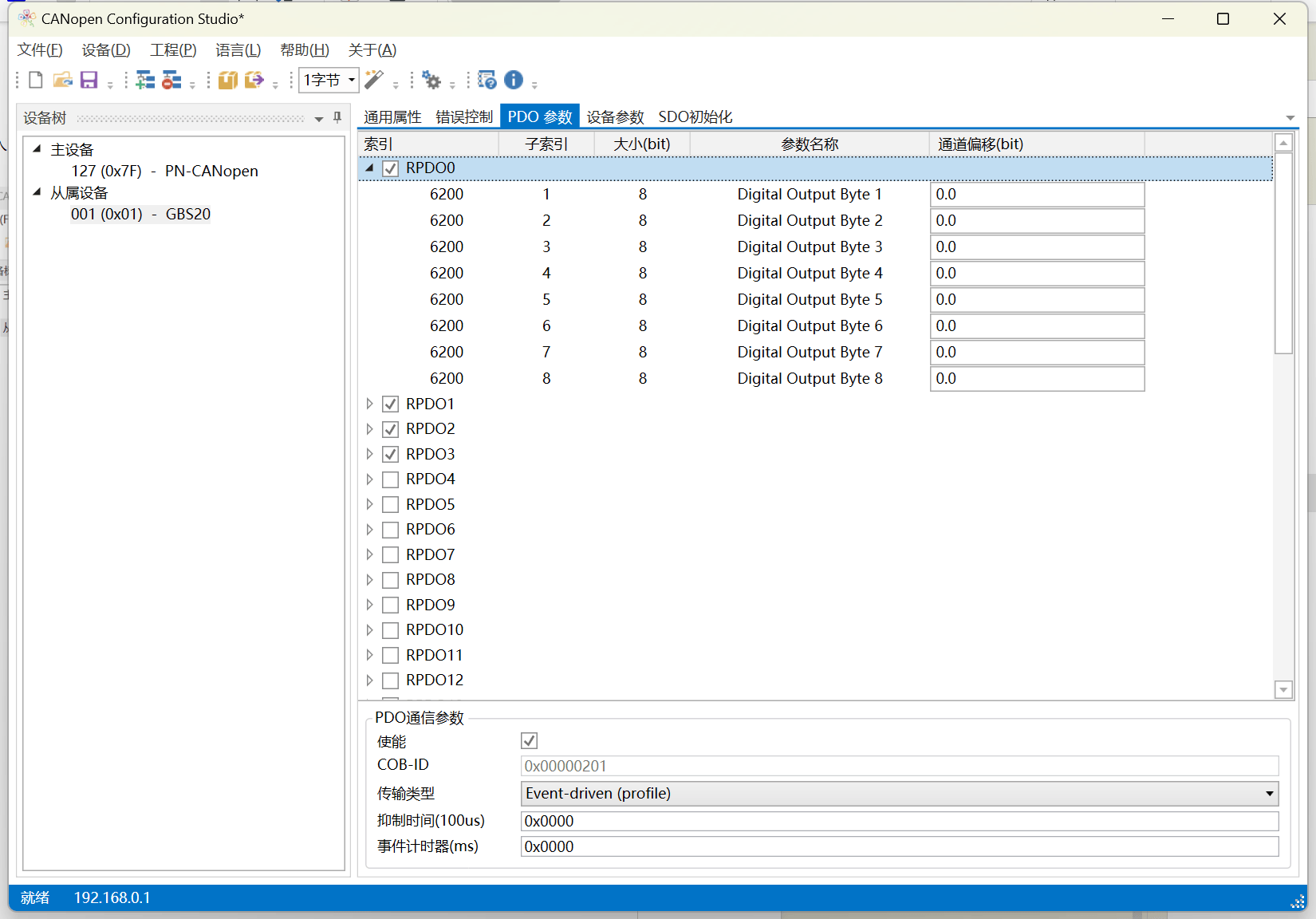This screenshot has width=1316, height=919.
Task: Click the CANopen Configuration Studio app icon
Action: (x=26, y=18)
